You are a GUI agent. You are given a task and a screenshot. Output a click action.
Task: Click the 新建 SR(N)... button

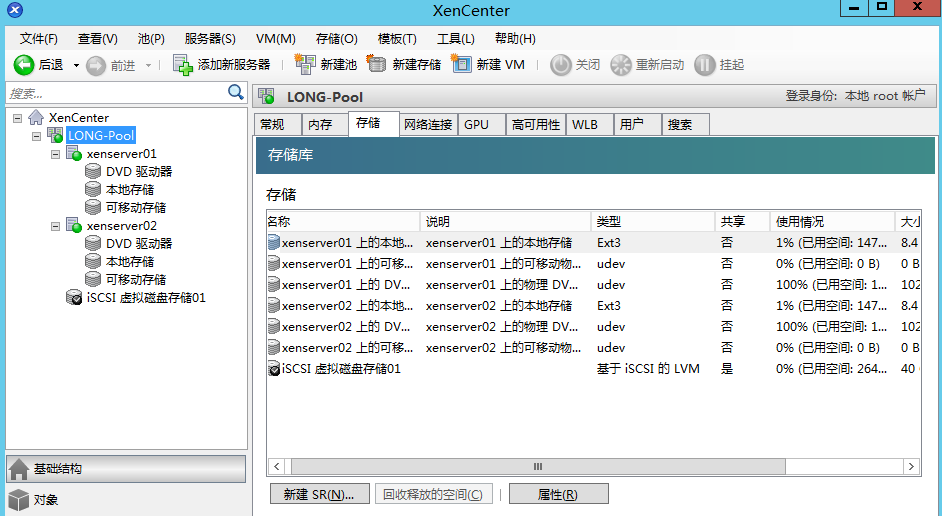(x=319, y=494)
